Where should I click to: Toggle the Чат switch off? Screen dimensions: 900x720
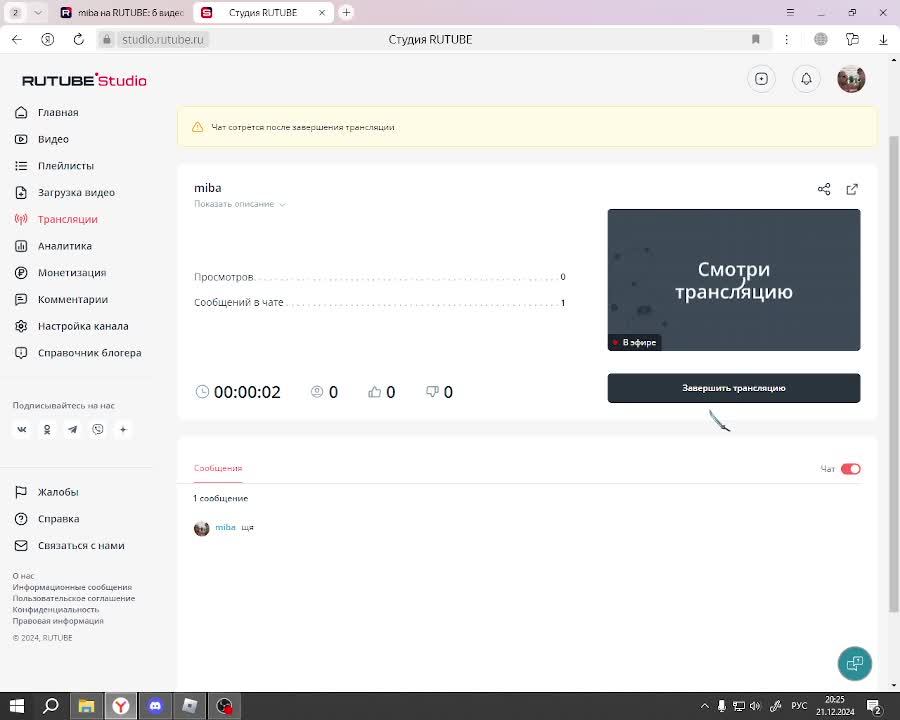pyautogui.click(x=850, y=469)
